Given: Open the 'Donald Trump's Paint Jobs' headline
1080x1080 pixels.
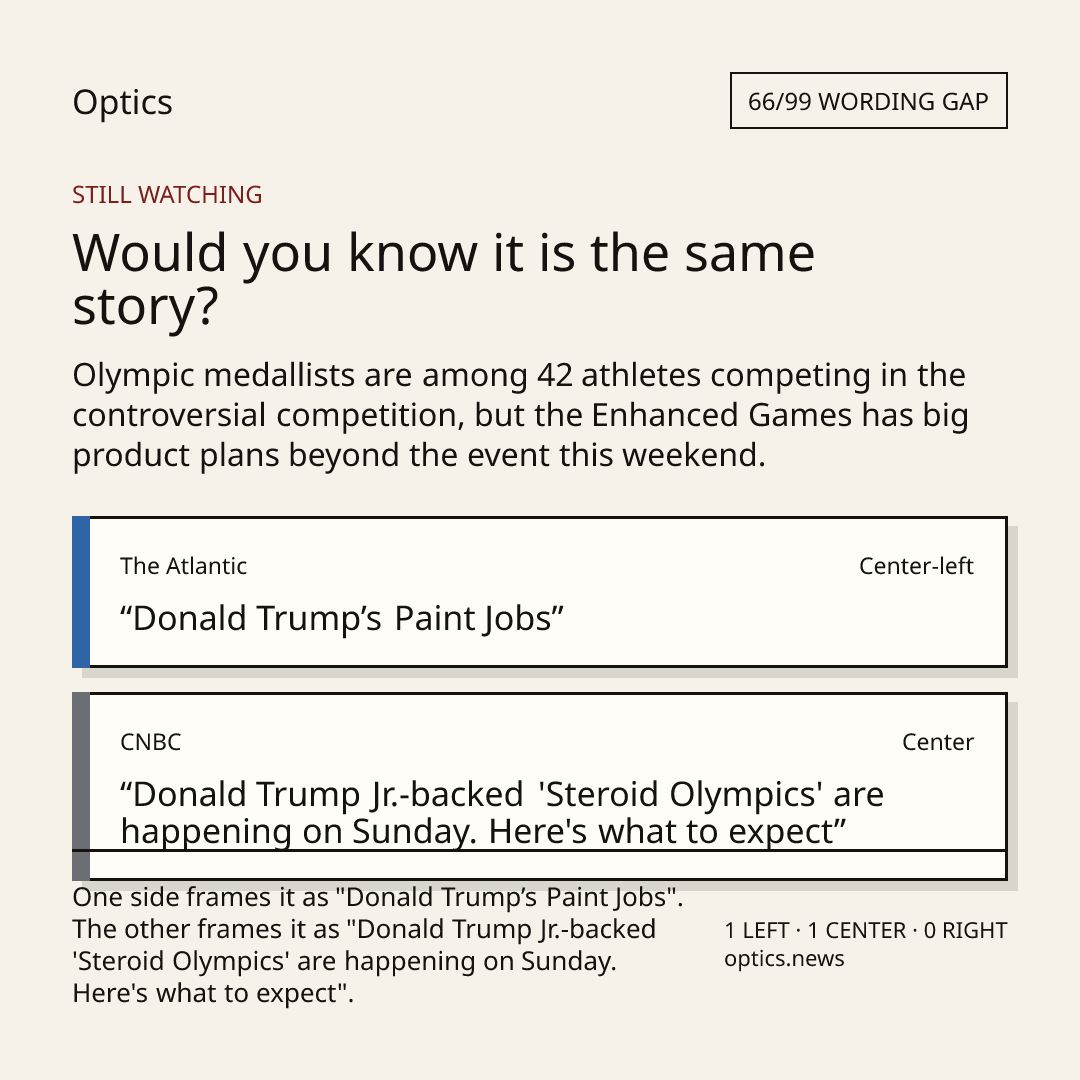Looking at the screenshot, I should [342, 618].
